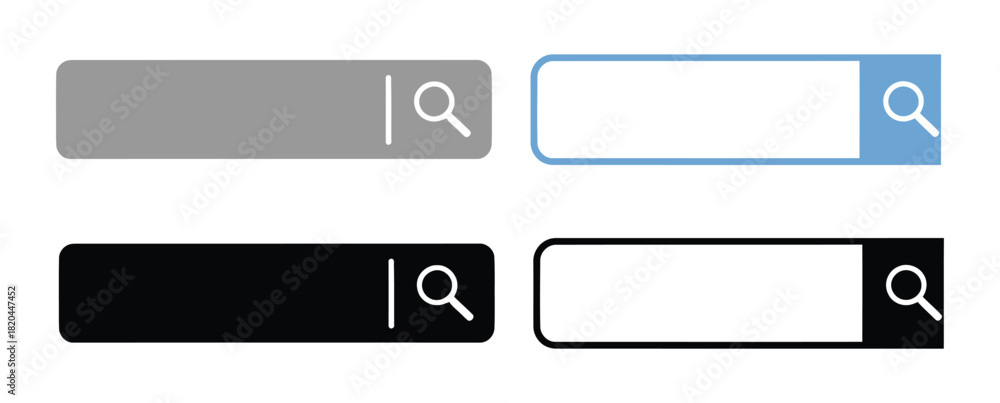Focus the gray search bar text area
The height and width of the screenshot is (403, 1000).
coord(221,109)
